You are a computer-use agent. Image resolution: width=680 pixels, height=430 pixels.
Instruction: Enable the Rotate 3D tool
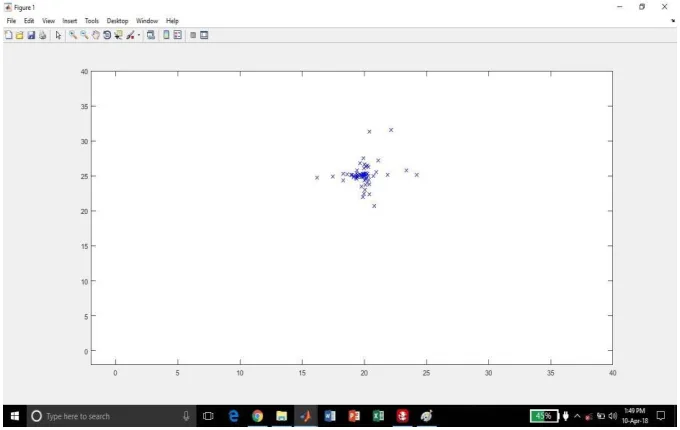(x=107, y=35)
